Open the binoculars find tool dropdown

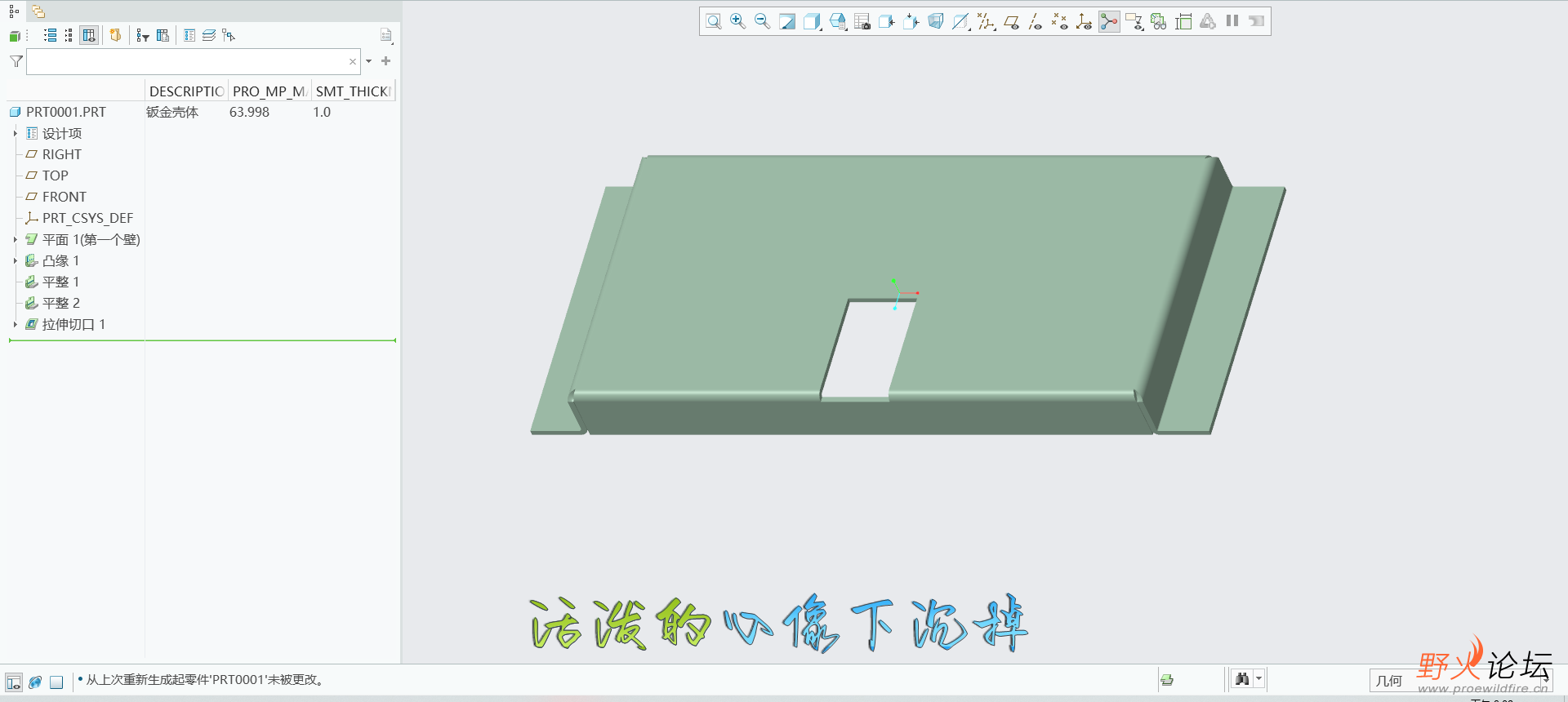(1259, 679)
